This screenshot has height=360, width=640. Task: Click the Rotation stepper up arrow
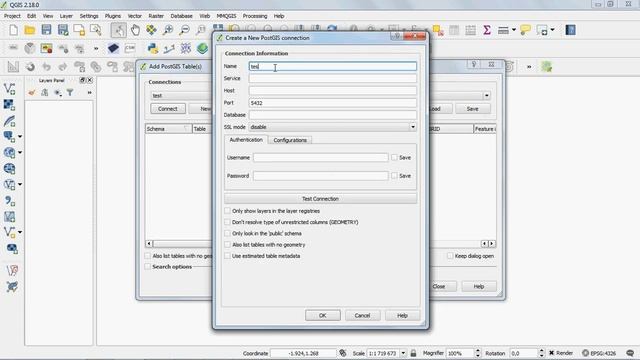[541, 351]
